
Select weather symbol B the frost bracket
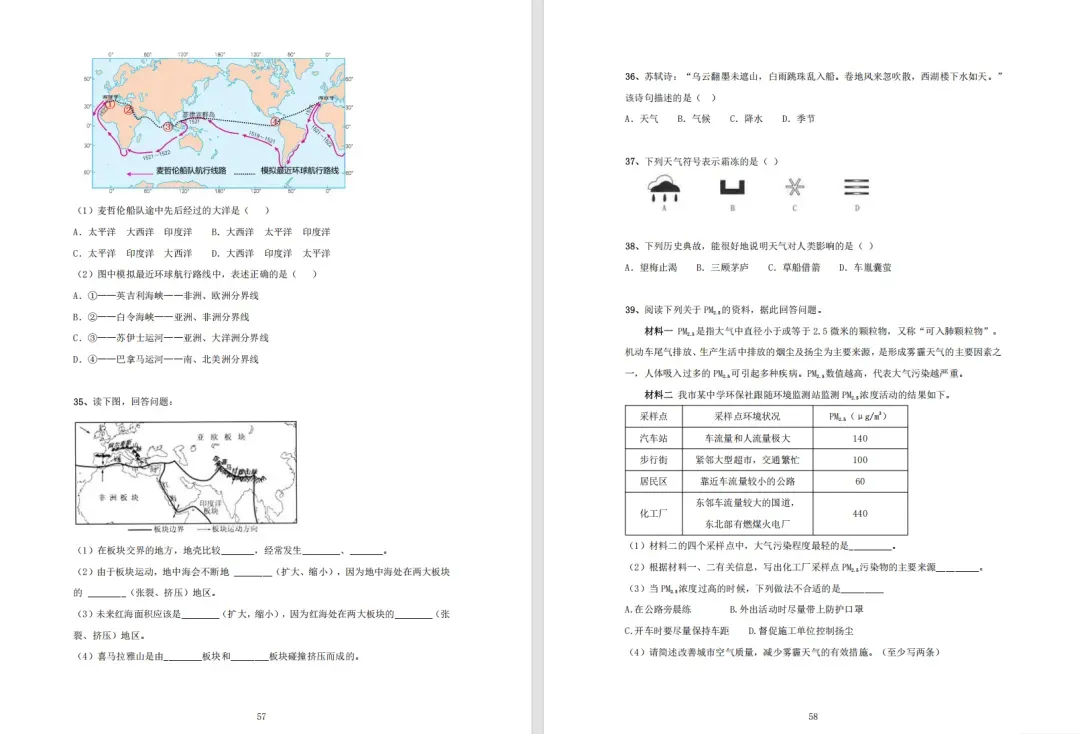tap(733, 188)
